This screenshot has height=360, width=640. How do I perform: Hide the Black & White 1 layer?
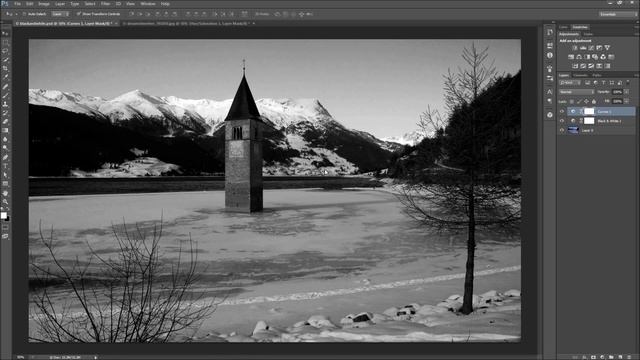[562, 121]
